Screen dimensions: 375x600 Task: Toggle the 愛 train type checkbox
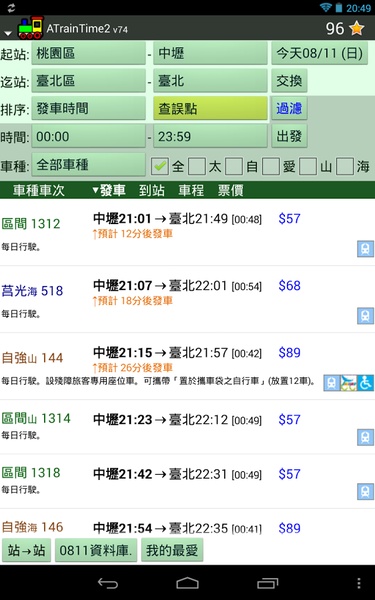pos(271,166)
